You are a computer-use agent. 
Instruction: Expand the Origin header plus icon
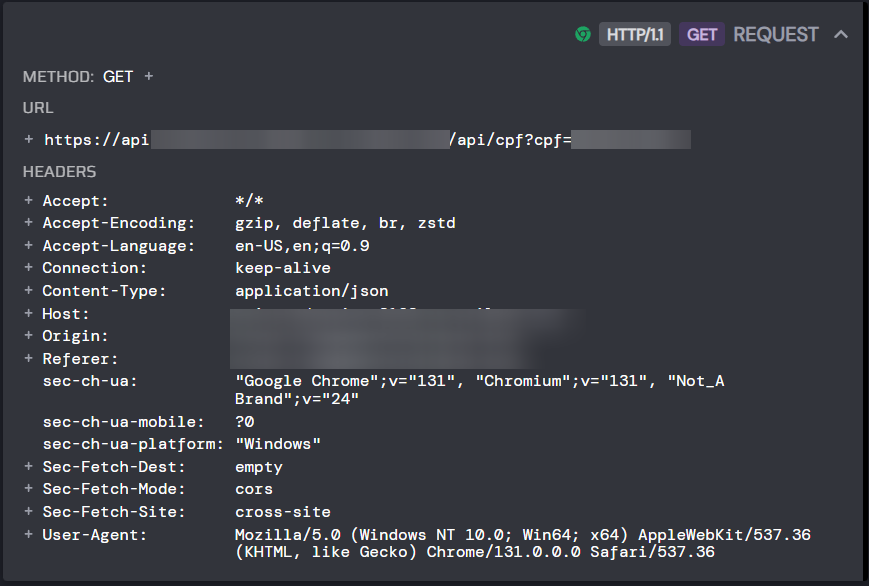click(29, 335)
